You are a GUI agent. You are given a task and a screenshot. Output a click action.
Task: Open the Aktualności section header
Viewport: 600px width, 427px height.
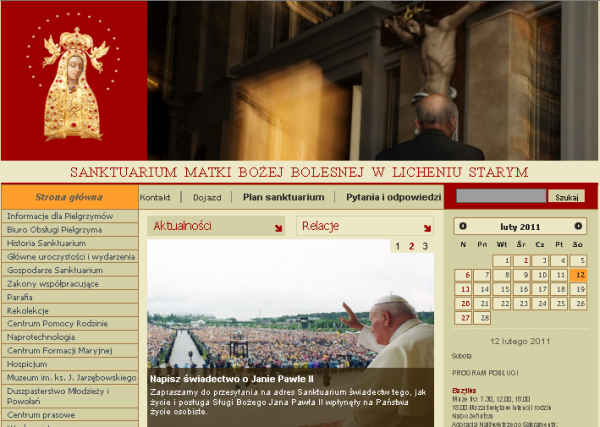click(x=216, y=226)
